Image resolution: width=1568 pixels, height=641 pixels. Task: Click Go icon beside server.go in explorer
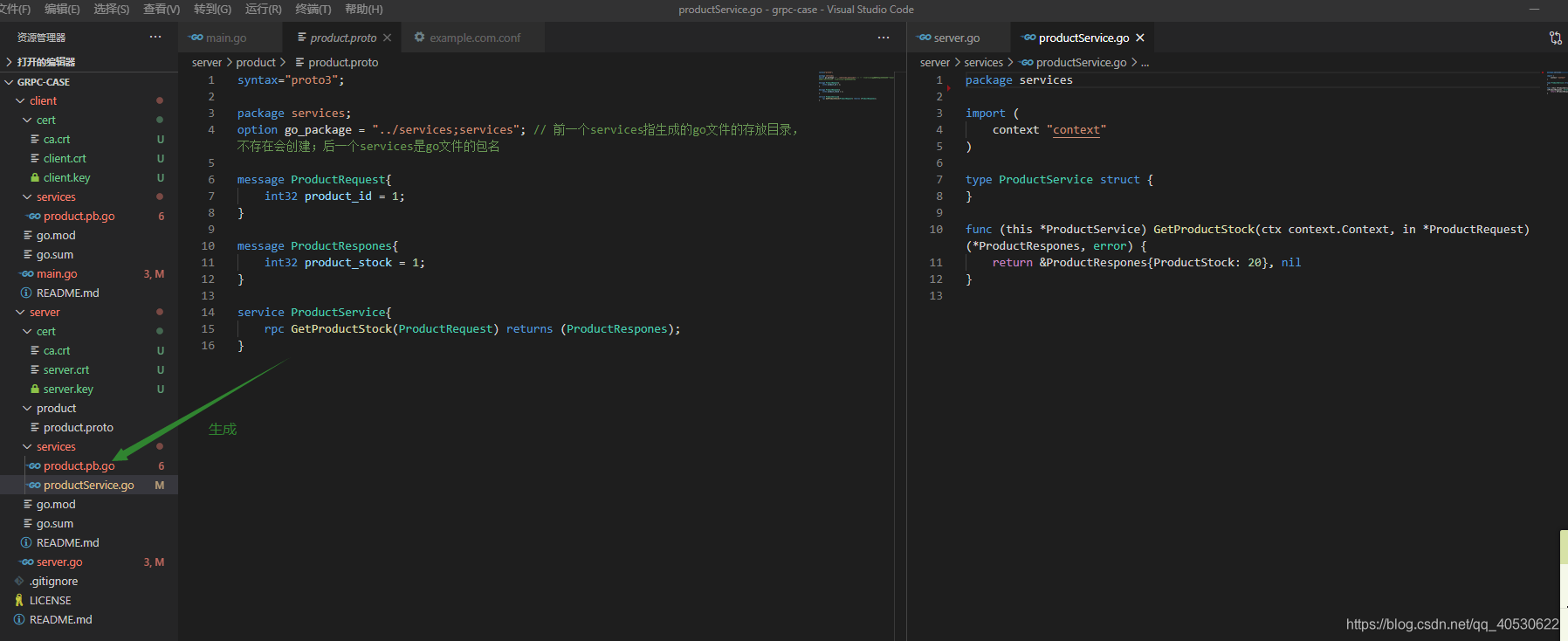(x=27, y=562)
